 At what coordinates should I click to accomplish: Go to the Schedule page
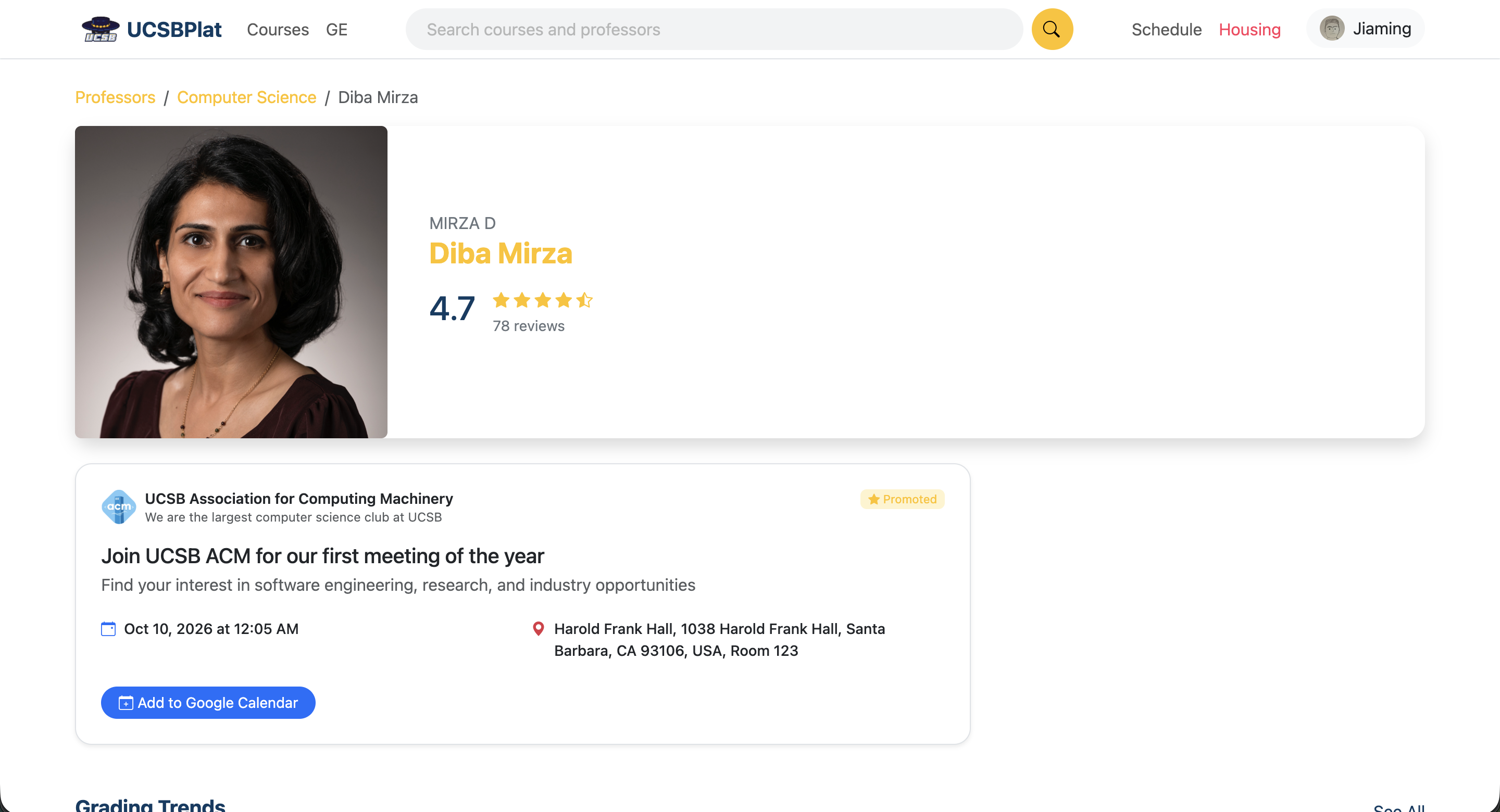[x=1166, y=29]
